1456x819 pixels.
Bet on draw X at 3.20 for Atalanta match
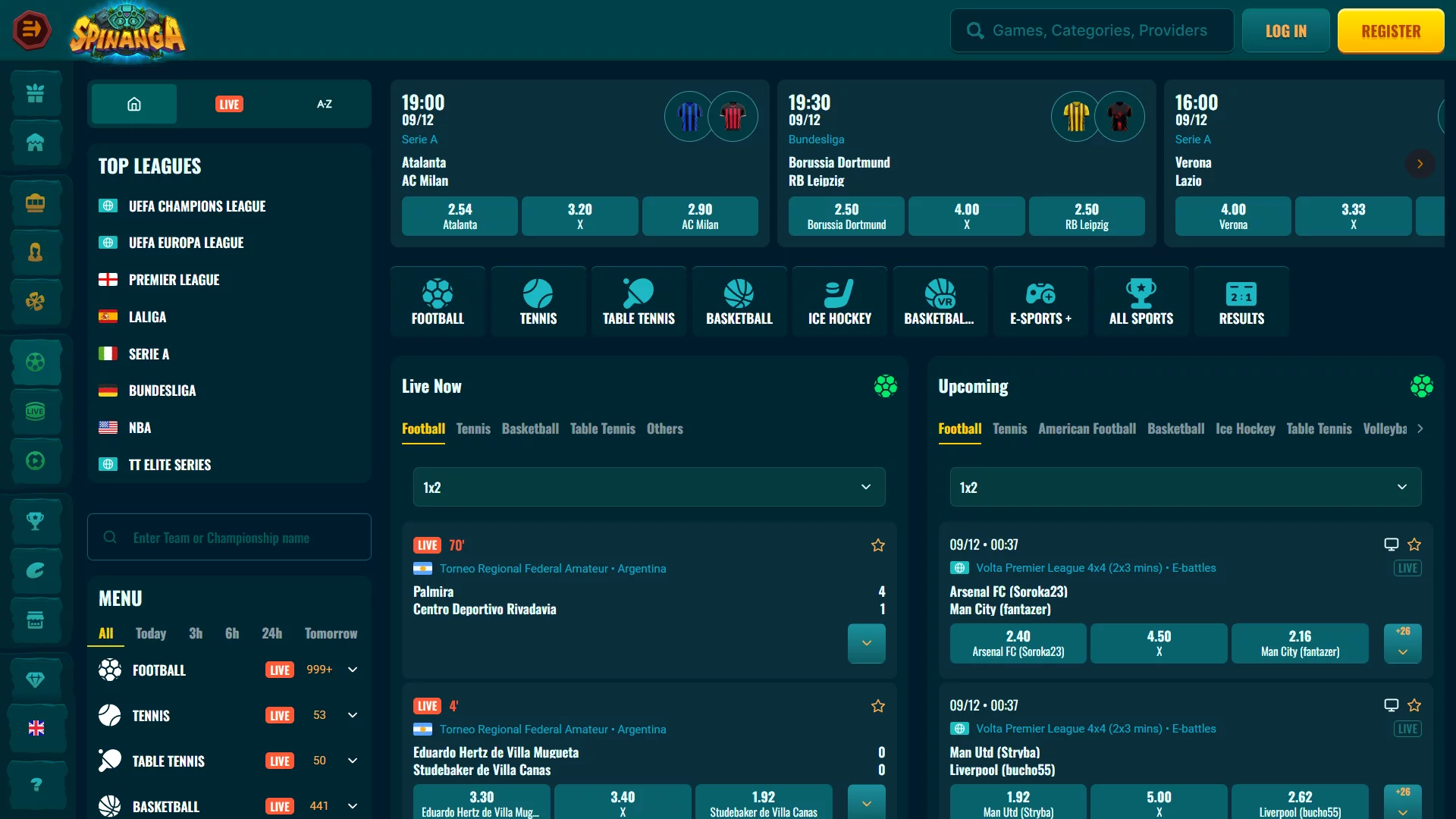(x=580, y=216)
